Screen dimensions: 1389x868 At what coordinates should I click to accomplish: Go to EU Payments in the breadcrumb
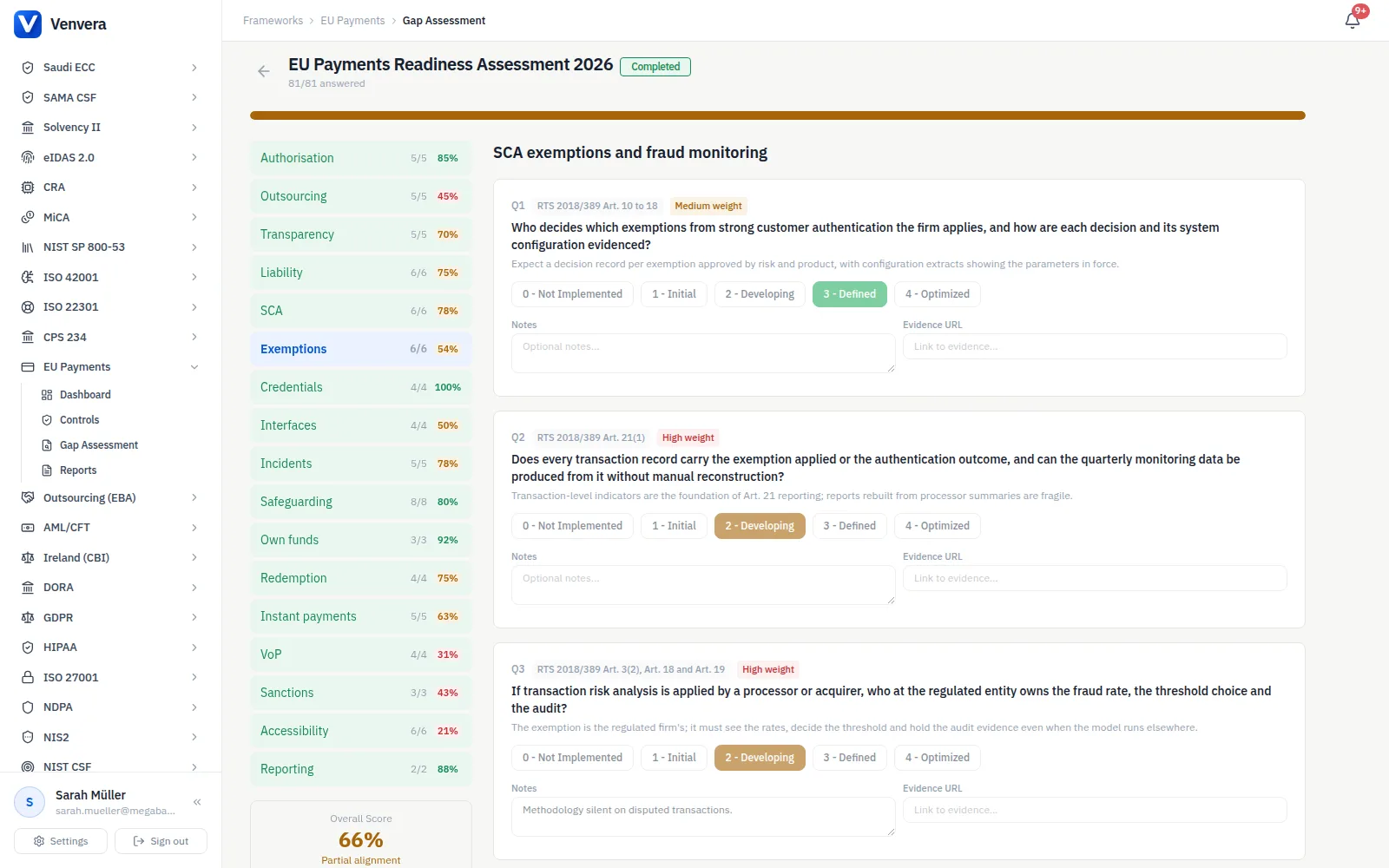tap(352, 21)
